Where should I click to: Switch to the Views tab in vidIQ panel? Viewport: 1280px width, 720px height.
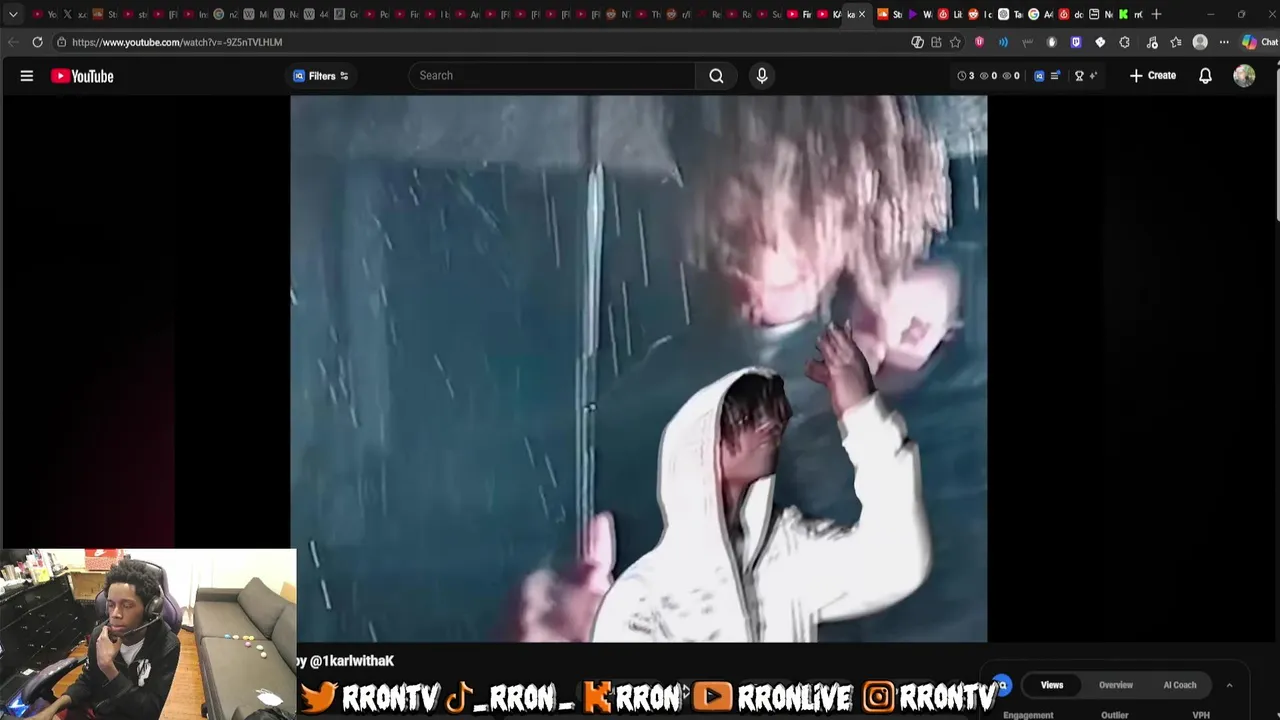pos(1052,685)
